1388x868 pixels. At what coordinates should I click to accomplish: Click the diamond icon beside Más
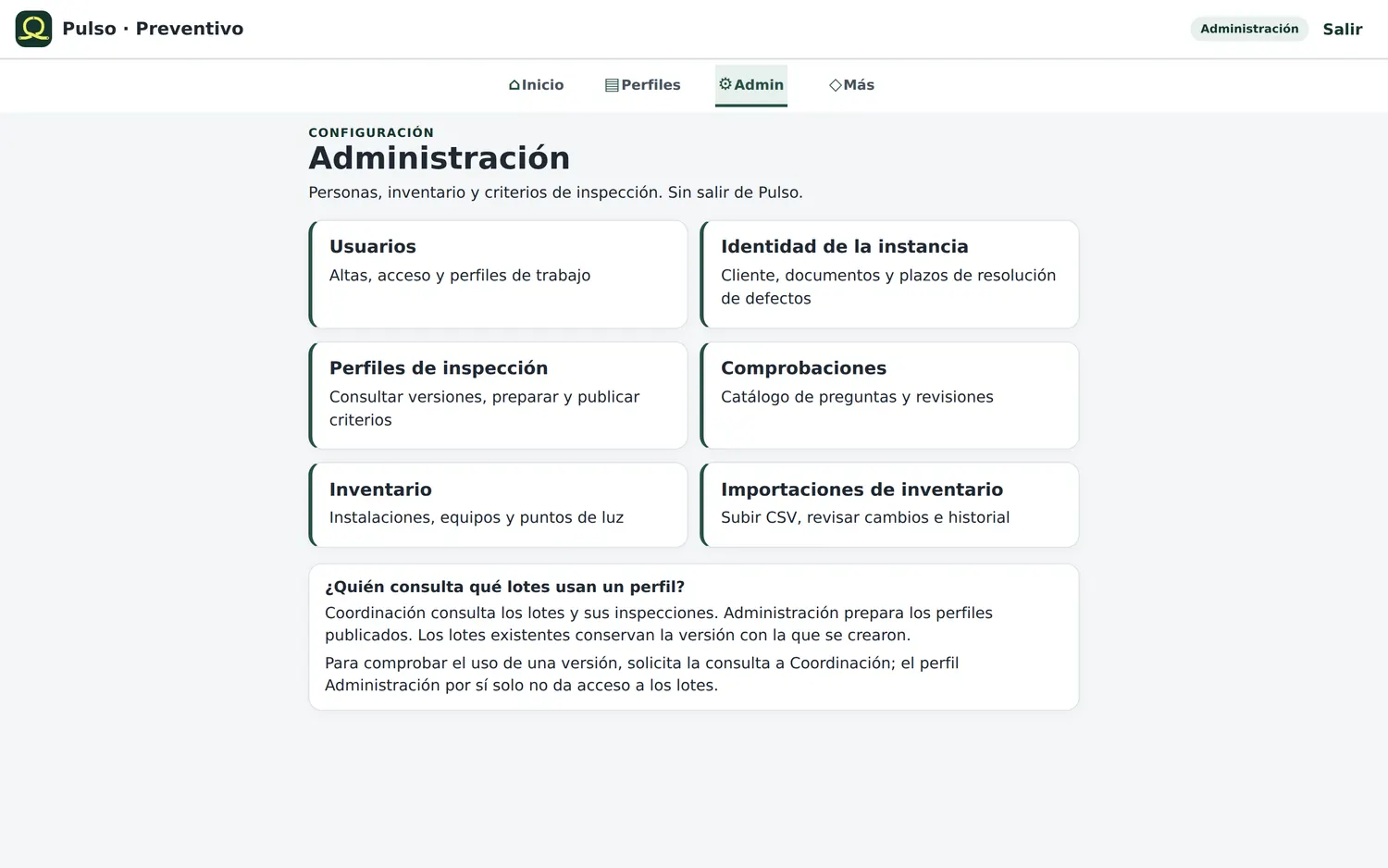[x=836, y=85]
